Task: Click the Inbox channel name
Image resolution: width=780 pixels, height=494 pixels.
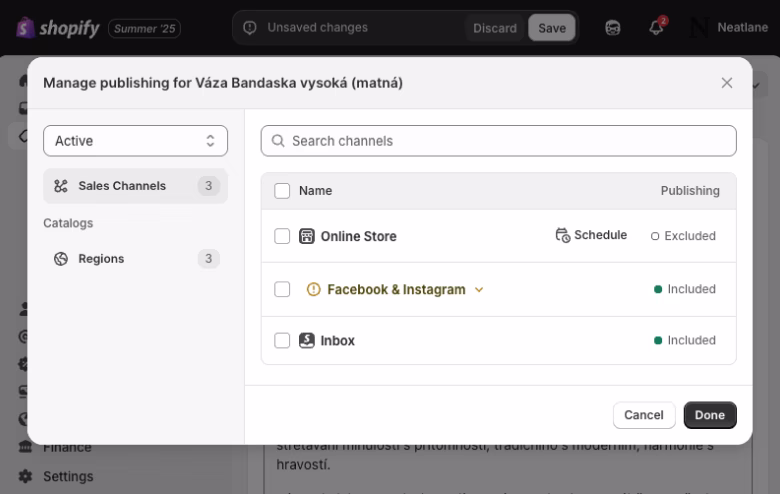Action: [x=338, y=341]
